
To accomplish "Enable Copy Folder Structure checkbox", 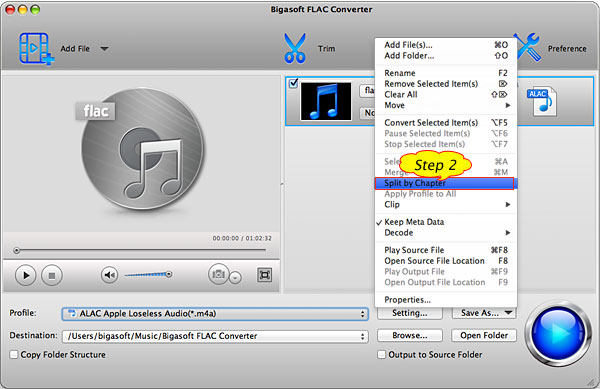I will tap(14, 355).
